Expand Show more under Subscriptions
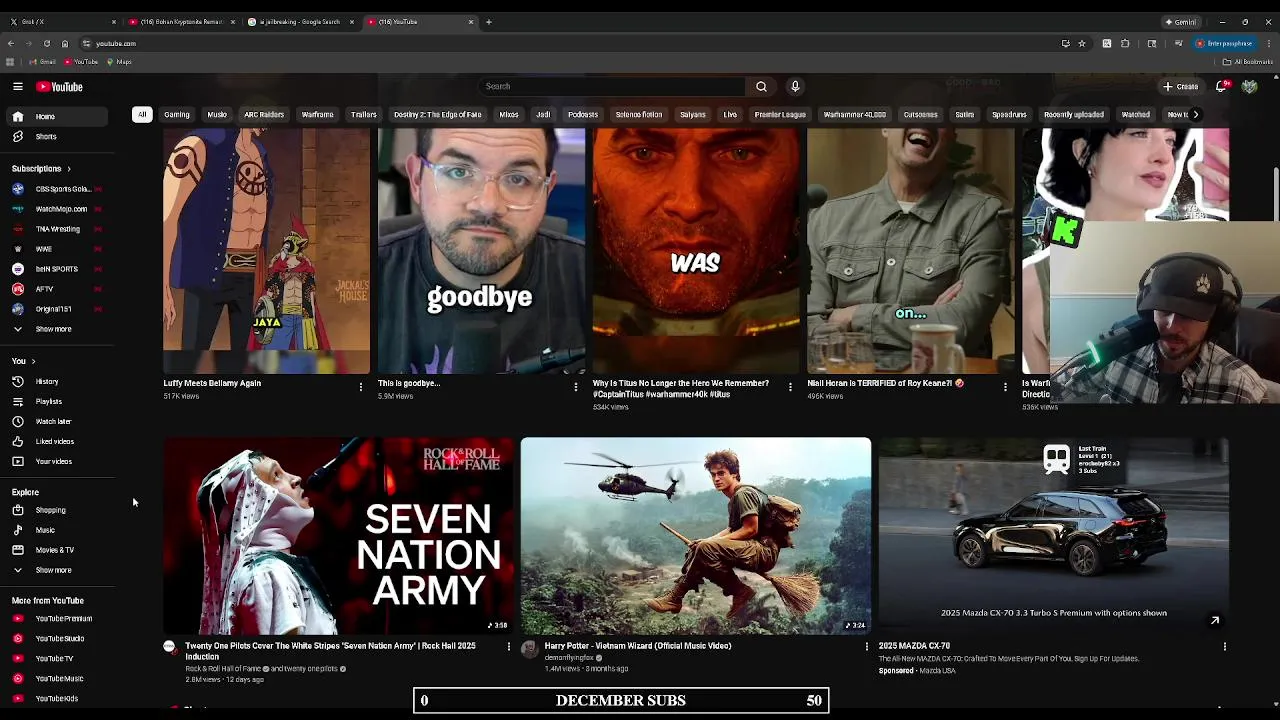The height and width of the screenshot is (720, 1280). (x=53, y=329)
